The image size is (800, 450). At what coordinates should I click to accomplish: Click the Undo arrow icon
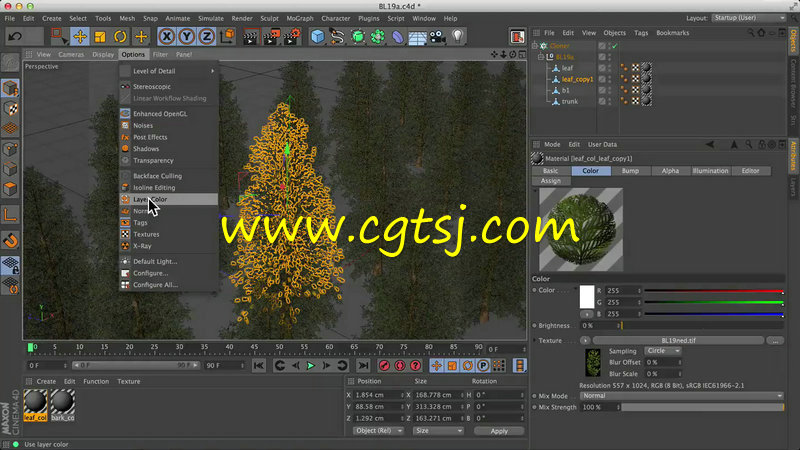(x=15, y=36)
